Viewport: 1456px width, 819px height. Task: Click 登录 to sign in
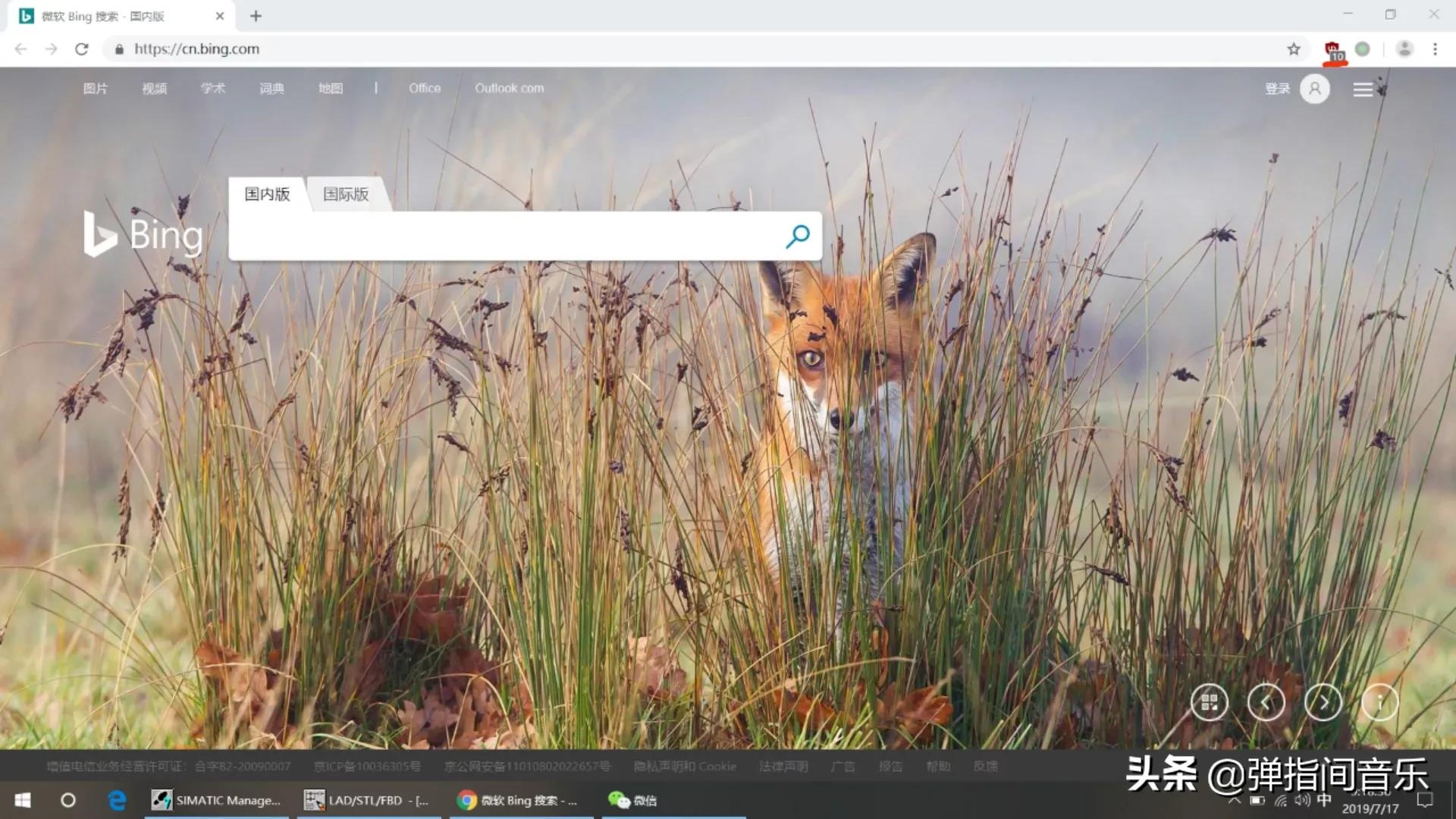(1277, 89)
